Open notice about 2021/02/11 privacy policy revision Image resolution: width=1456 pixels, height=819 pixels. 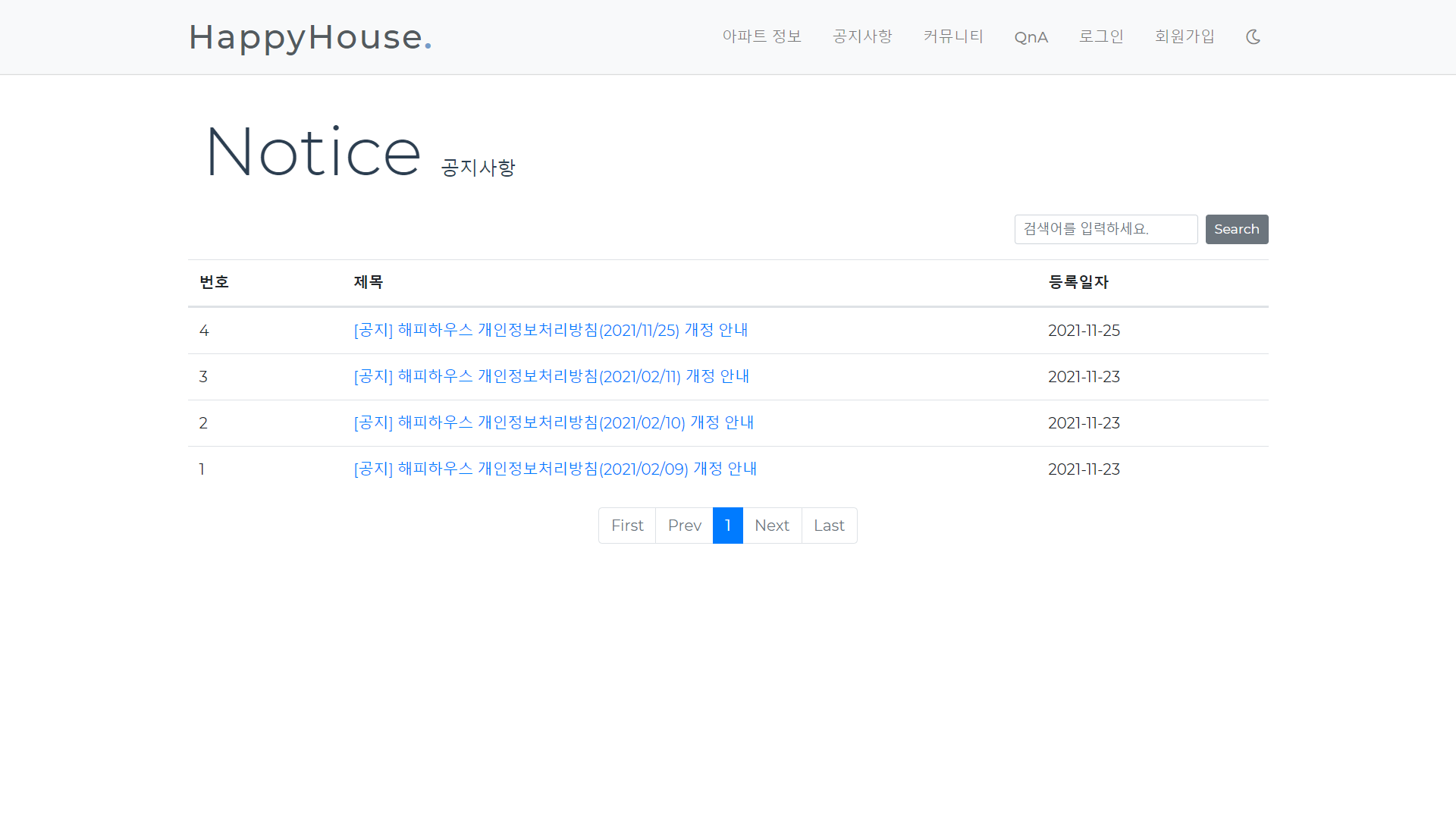(551, 376)
